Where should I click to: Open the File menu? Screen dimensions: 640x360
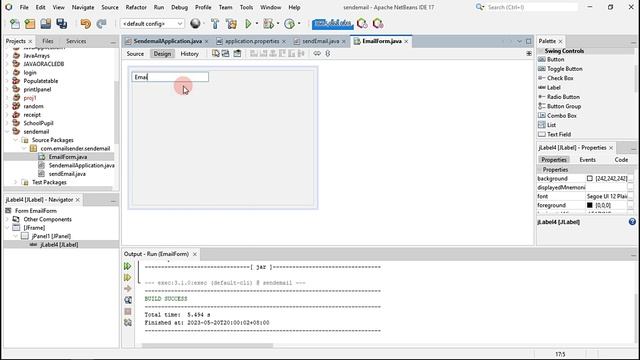[24, 7]
